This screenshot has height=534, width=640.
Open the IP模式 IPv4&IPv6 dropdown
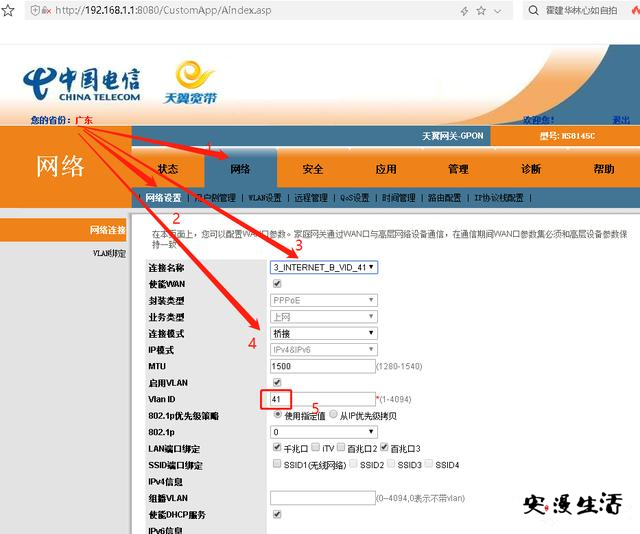pos(324,349)
